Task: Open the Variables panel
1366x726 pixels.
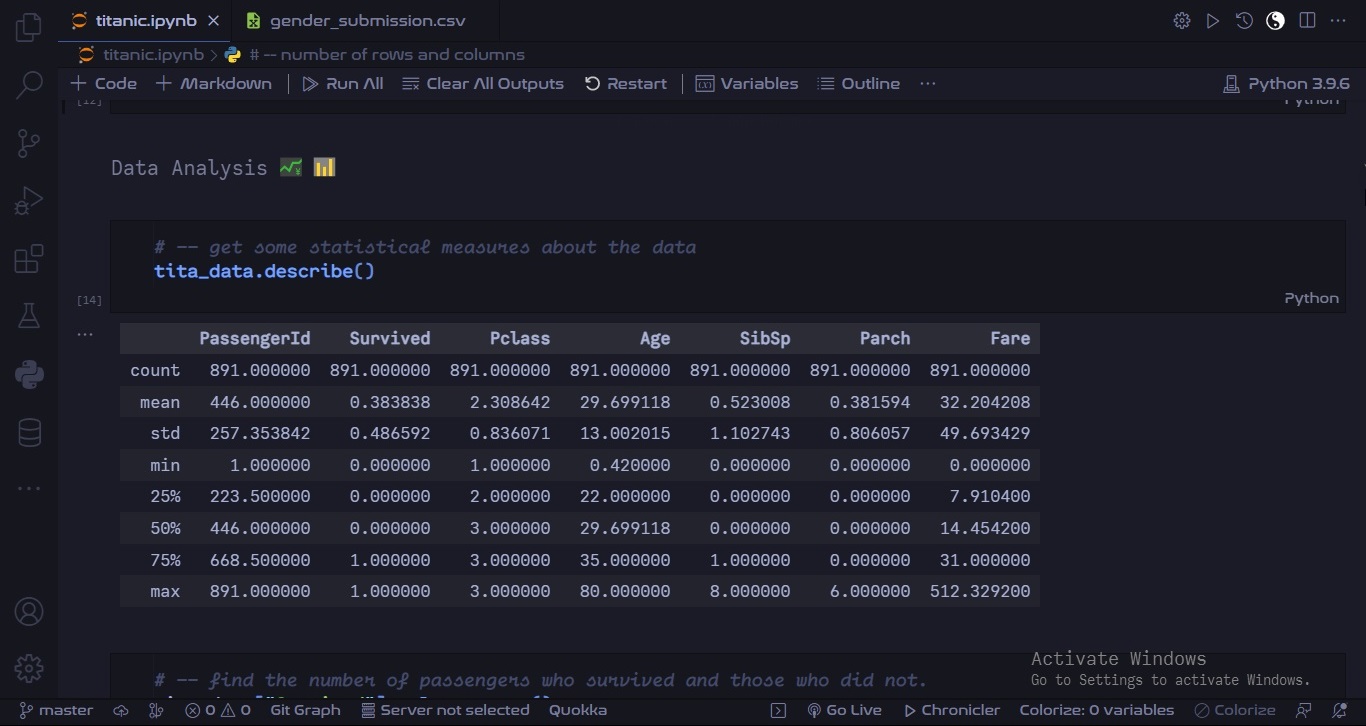Action: coord(747,84)
